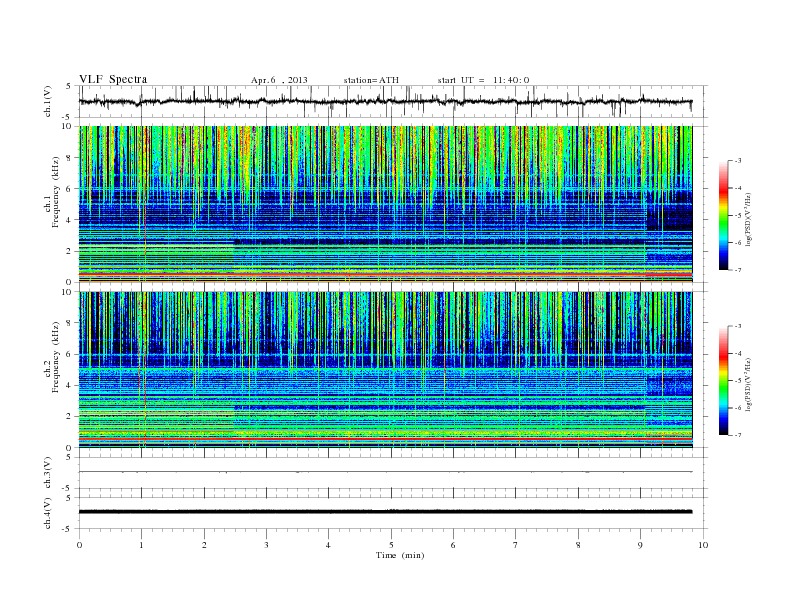The width and height of the screenshot is (792, 612).
Task: Click the ch.3 voltage trace panel
Action: tap(392, 473)
